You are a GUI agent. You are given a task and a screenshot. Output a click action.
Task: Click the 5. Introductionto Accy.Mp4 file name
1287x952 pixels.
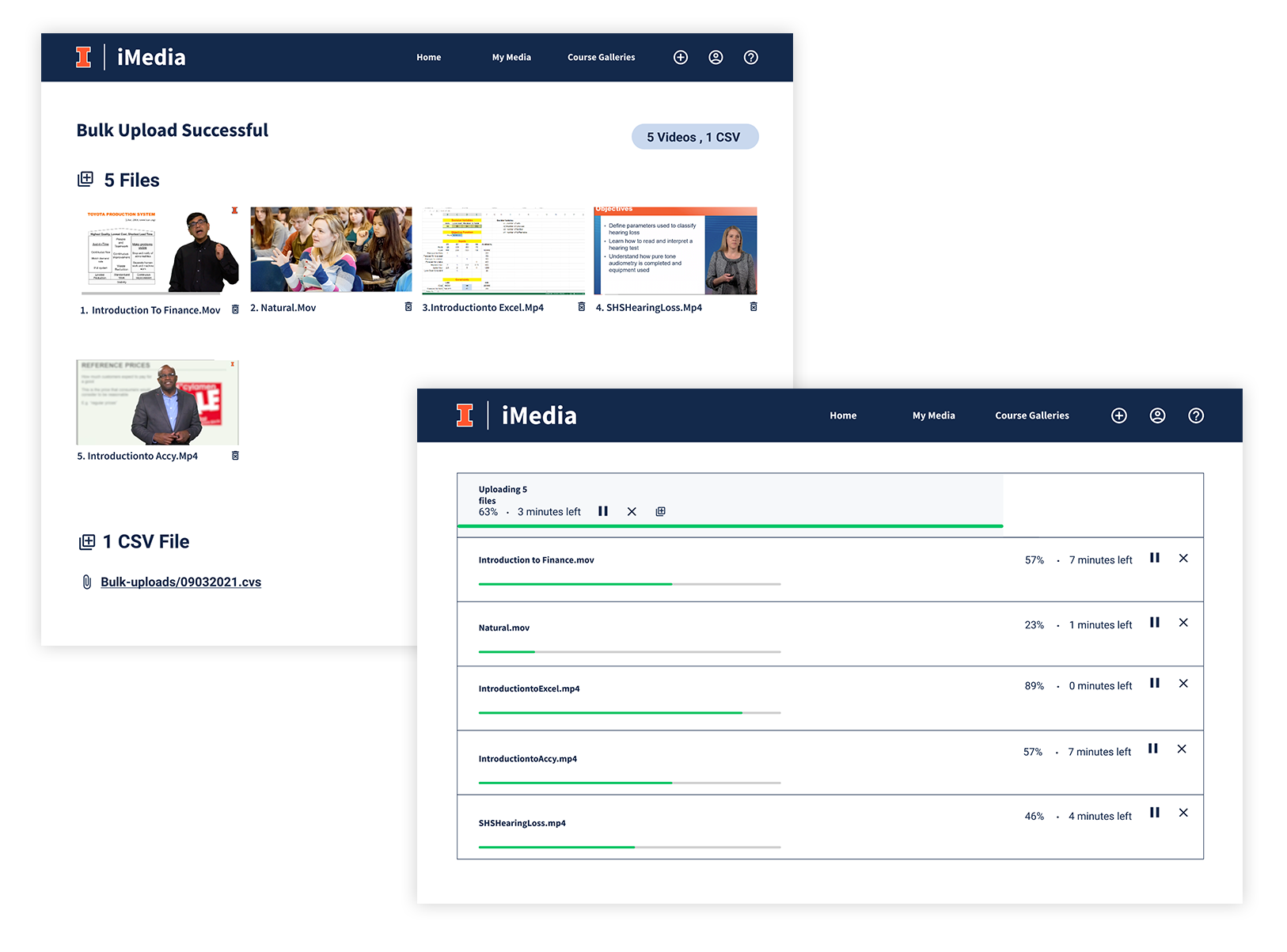click(x=137, y=456)
